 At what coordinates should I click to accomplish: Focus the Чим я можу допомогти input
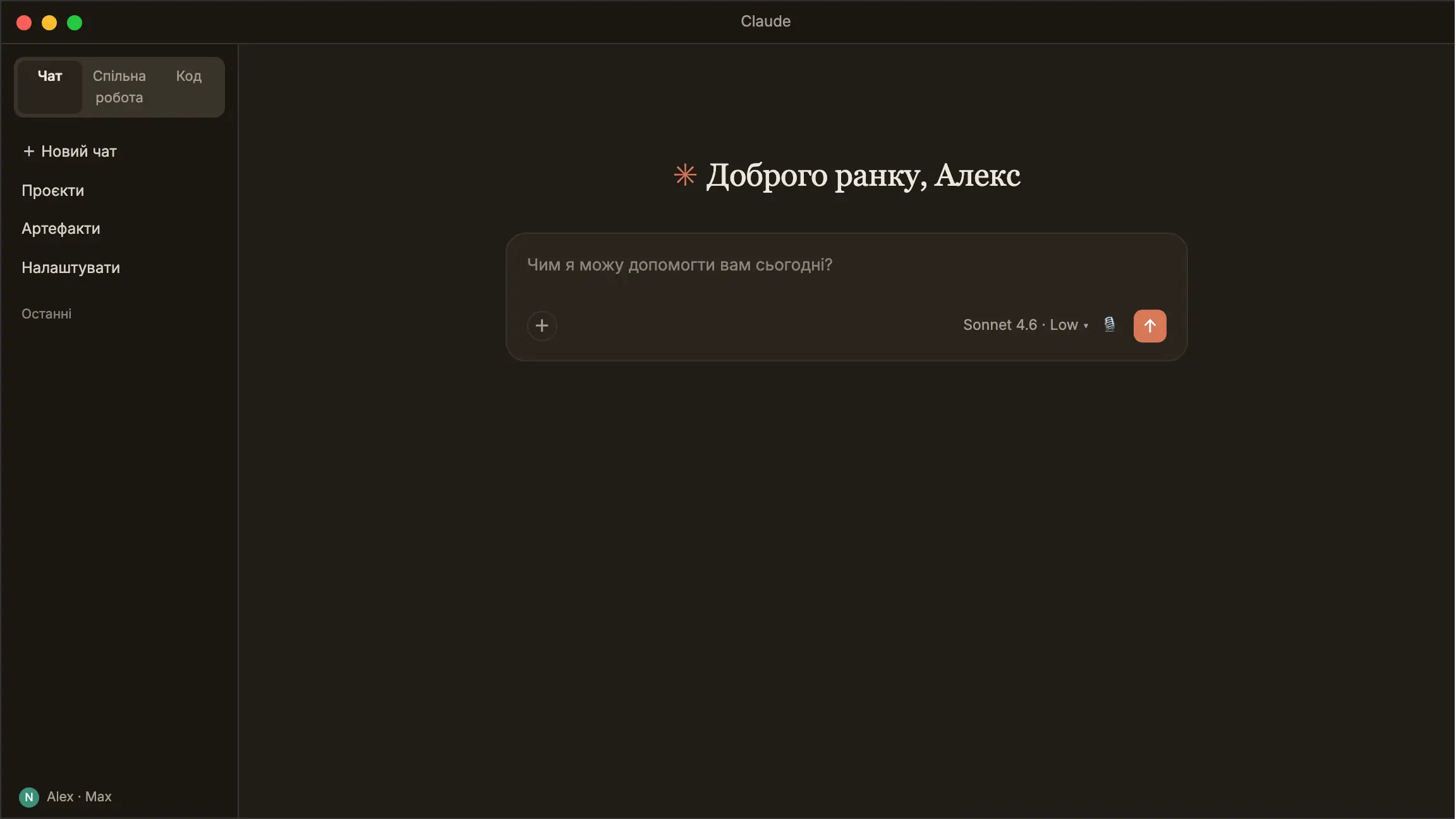(846, 265)
